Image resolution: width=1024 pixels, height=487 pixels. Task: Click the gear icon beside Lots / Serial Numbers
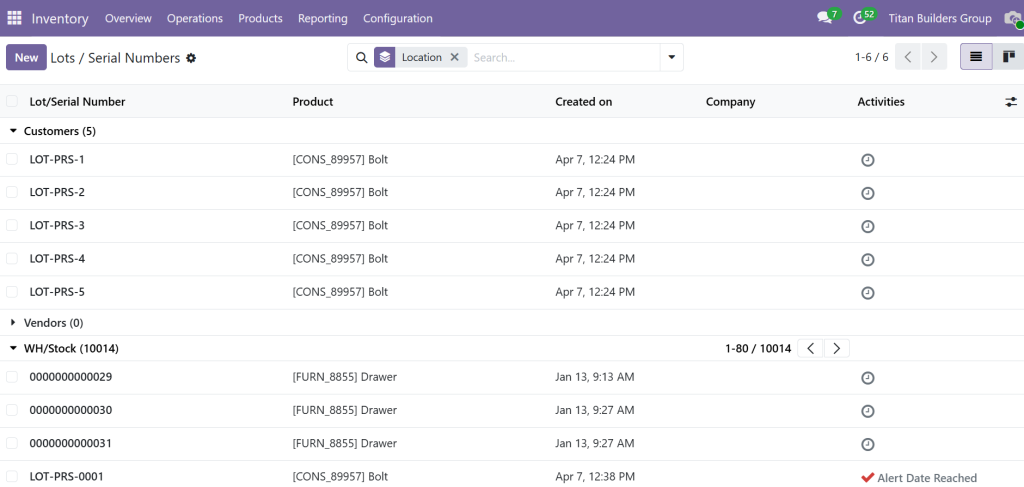coord(191,58)
